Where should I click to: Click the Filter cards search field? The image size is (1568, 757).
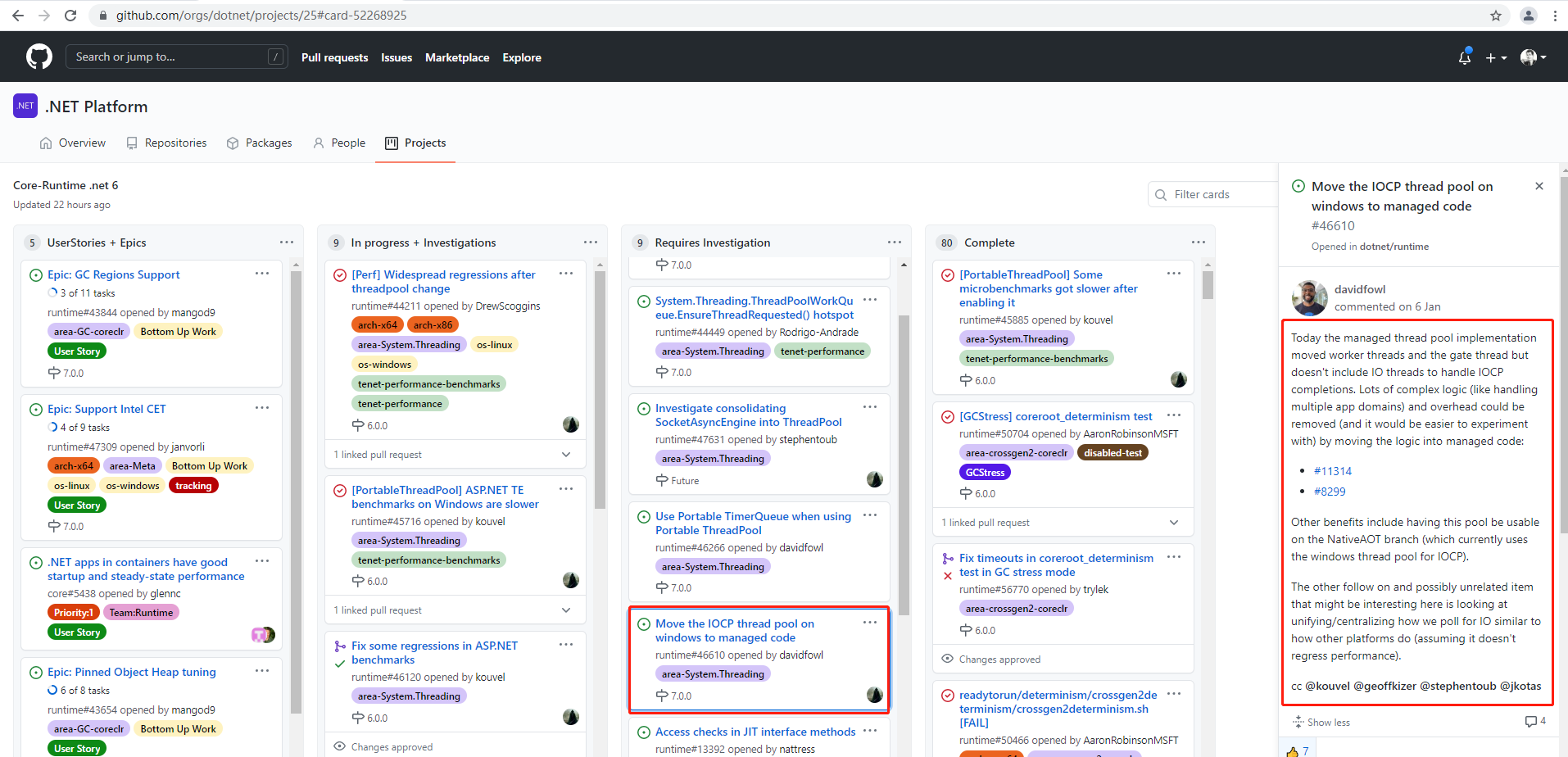[1213, 194]
